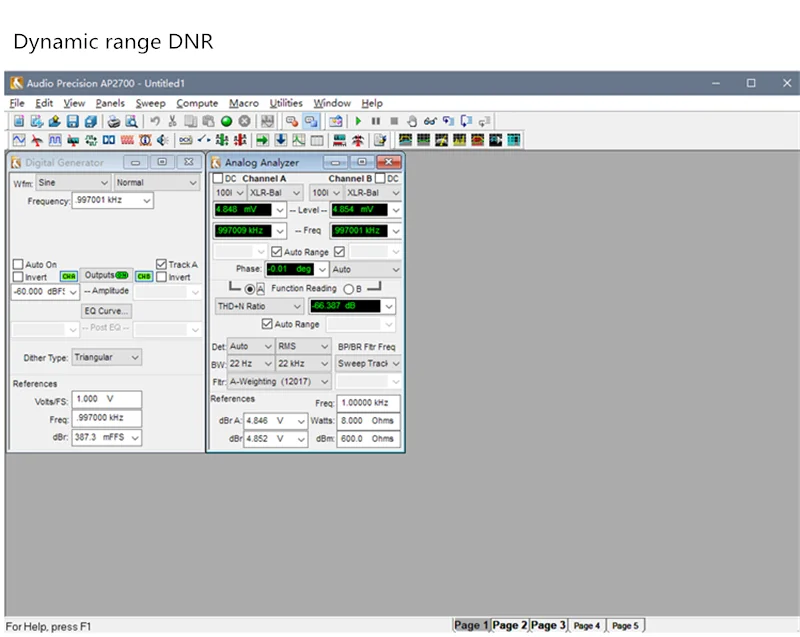
Task: Enable the Auto On checkbox
Action: click(18, 264)
